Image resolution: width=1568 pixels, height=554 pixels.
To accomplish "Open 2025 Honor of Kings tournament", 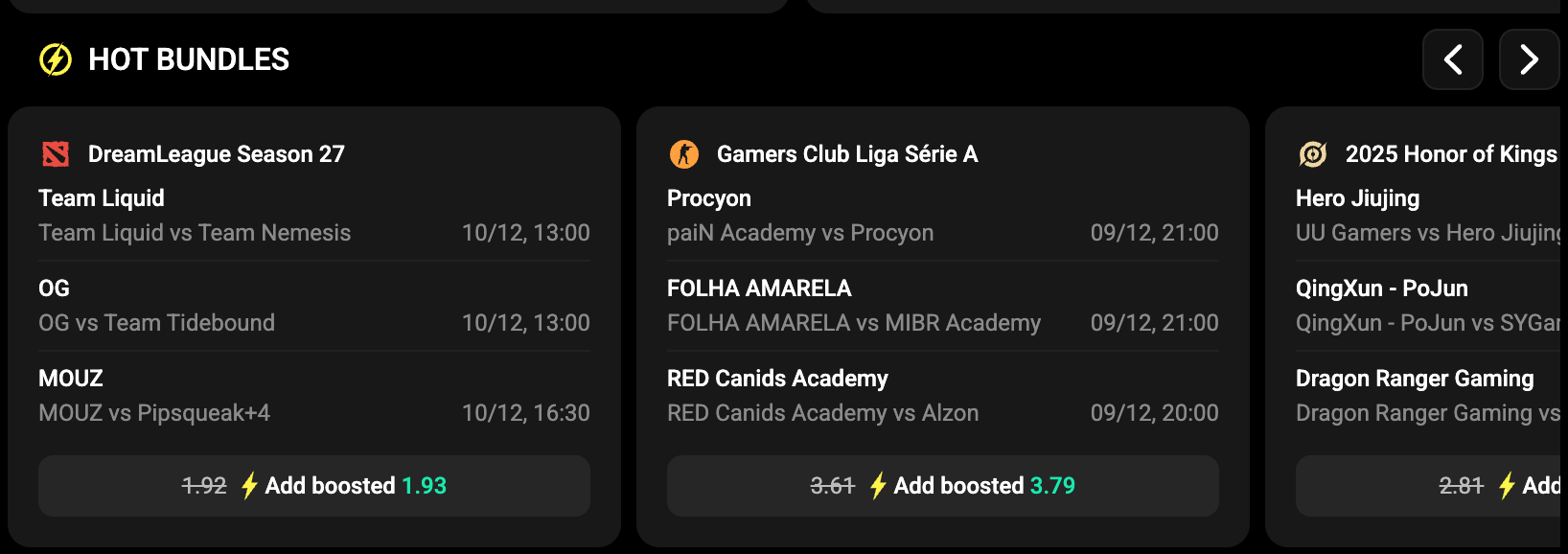I will [x=1451, y=154].
